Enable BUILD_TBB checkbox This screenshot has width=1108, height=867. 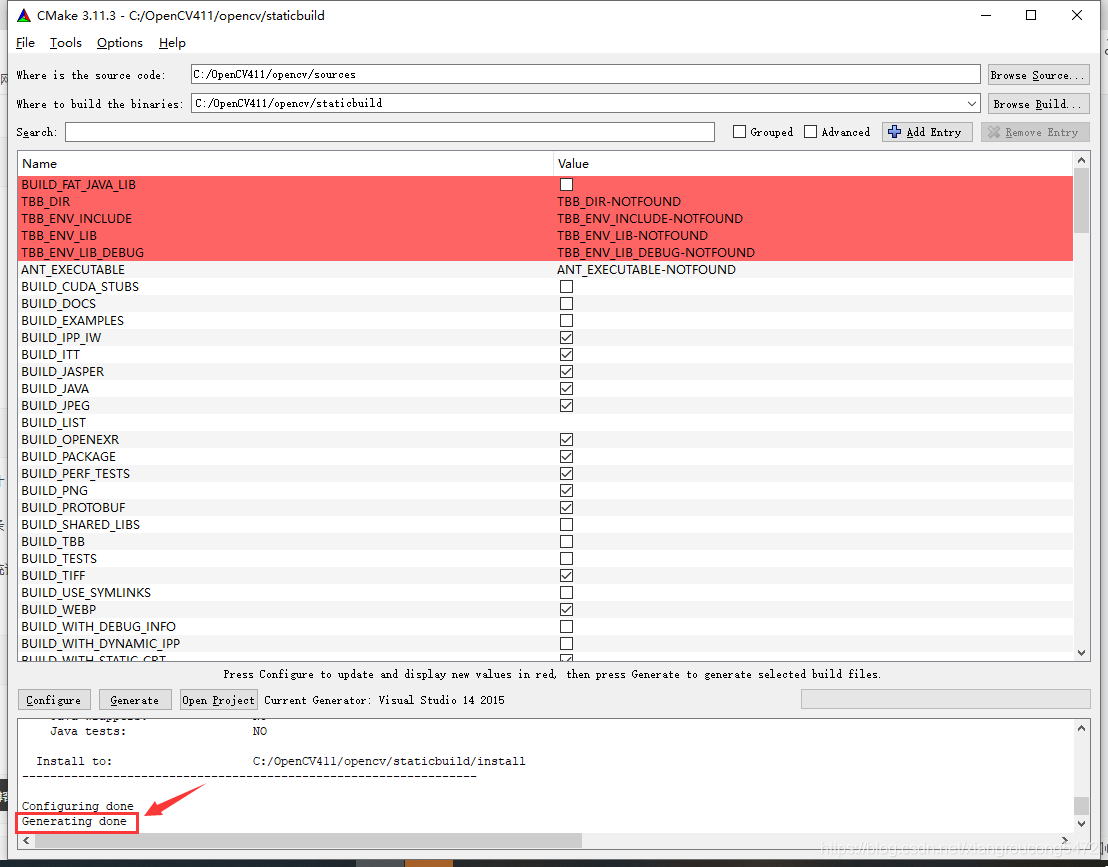[566, 541]
